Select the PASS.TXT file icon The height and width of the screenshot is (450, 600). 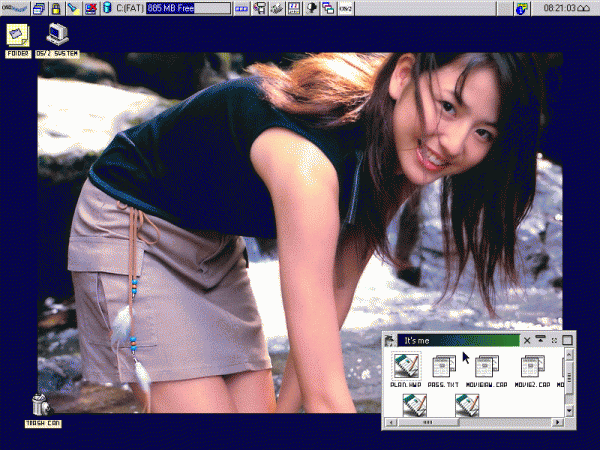pyautogui.click(x=443, y=370)
